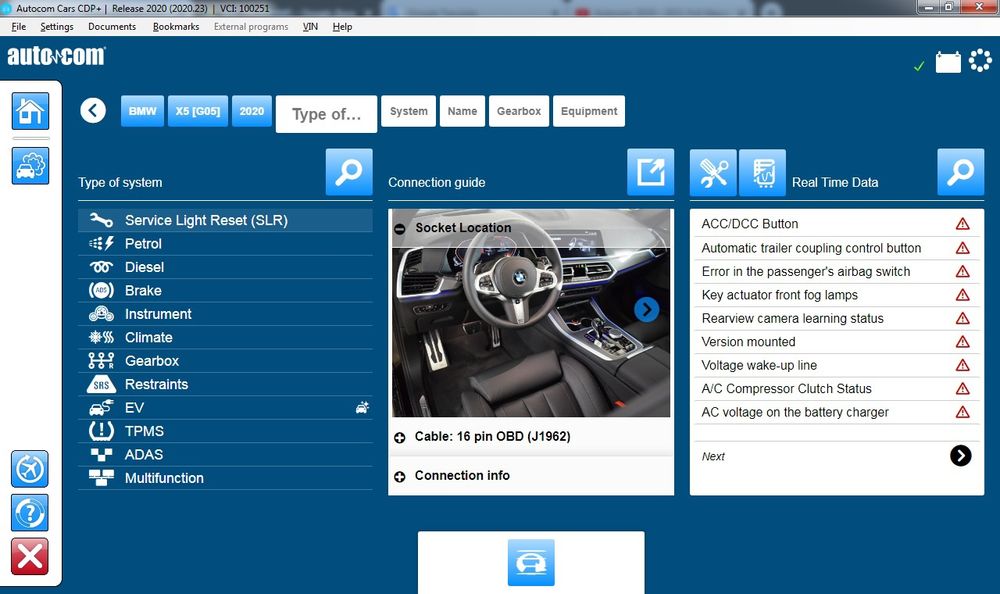Click the Next label in Real Time Data

[x=713, y=457]
